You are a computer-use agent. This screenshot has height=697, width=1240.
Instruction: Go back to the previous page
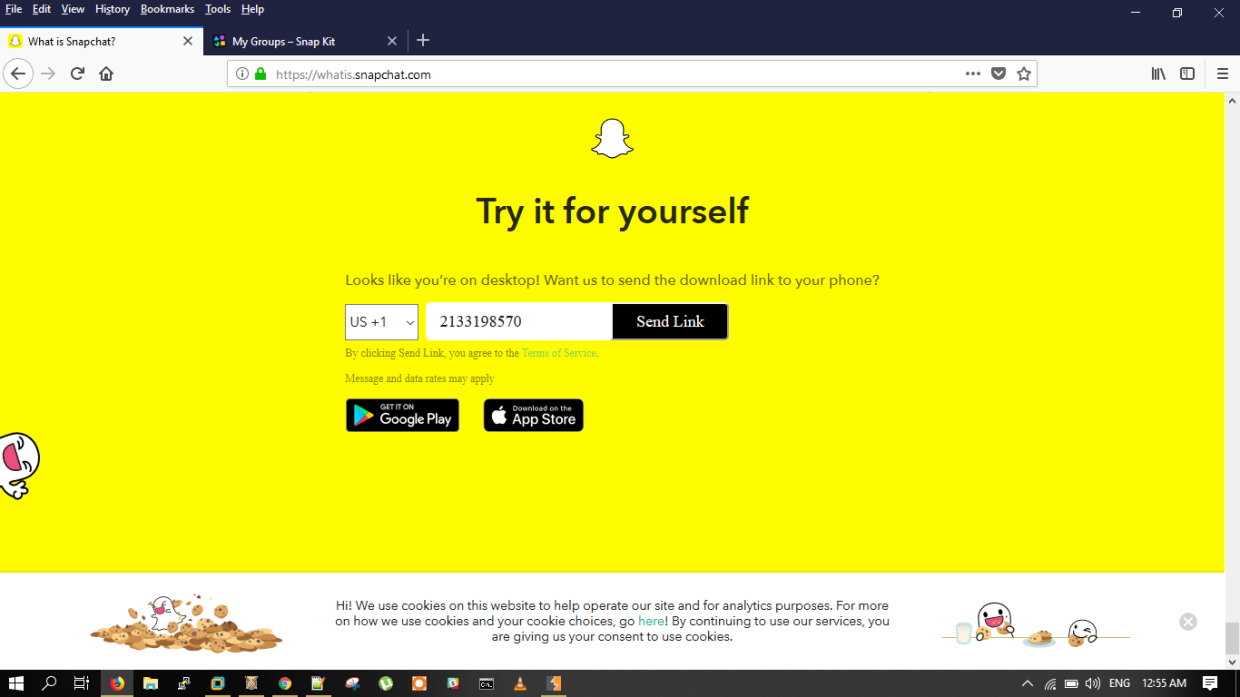click(18, 74)
